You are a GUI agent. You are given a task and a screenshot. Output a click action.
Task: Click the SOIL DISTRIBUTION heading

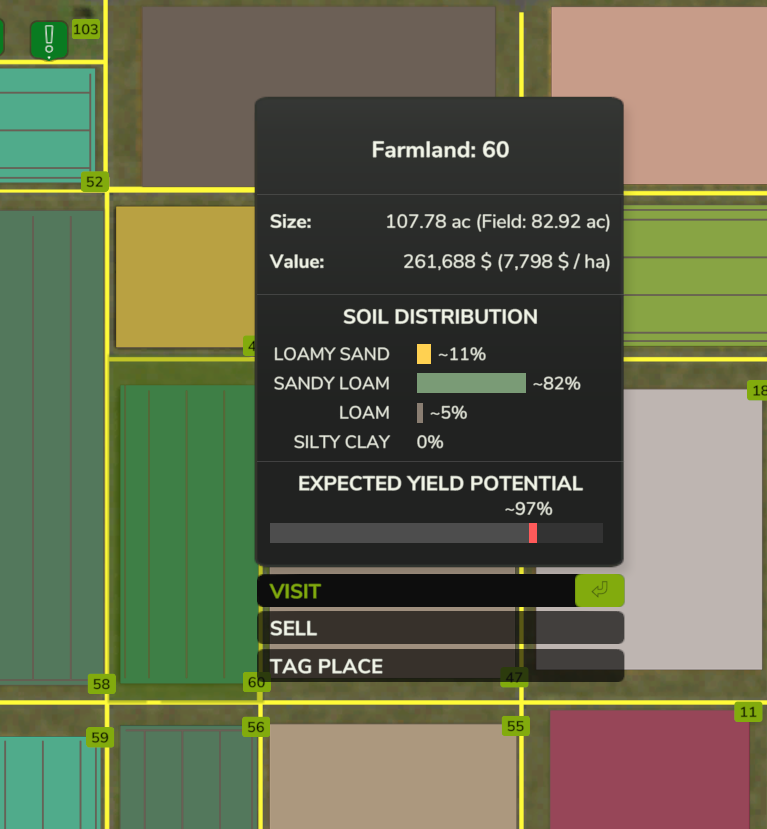pos(440,317)
